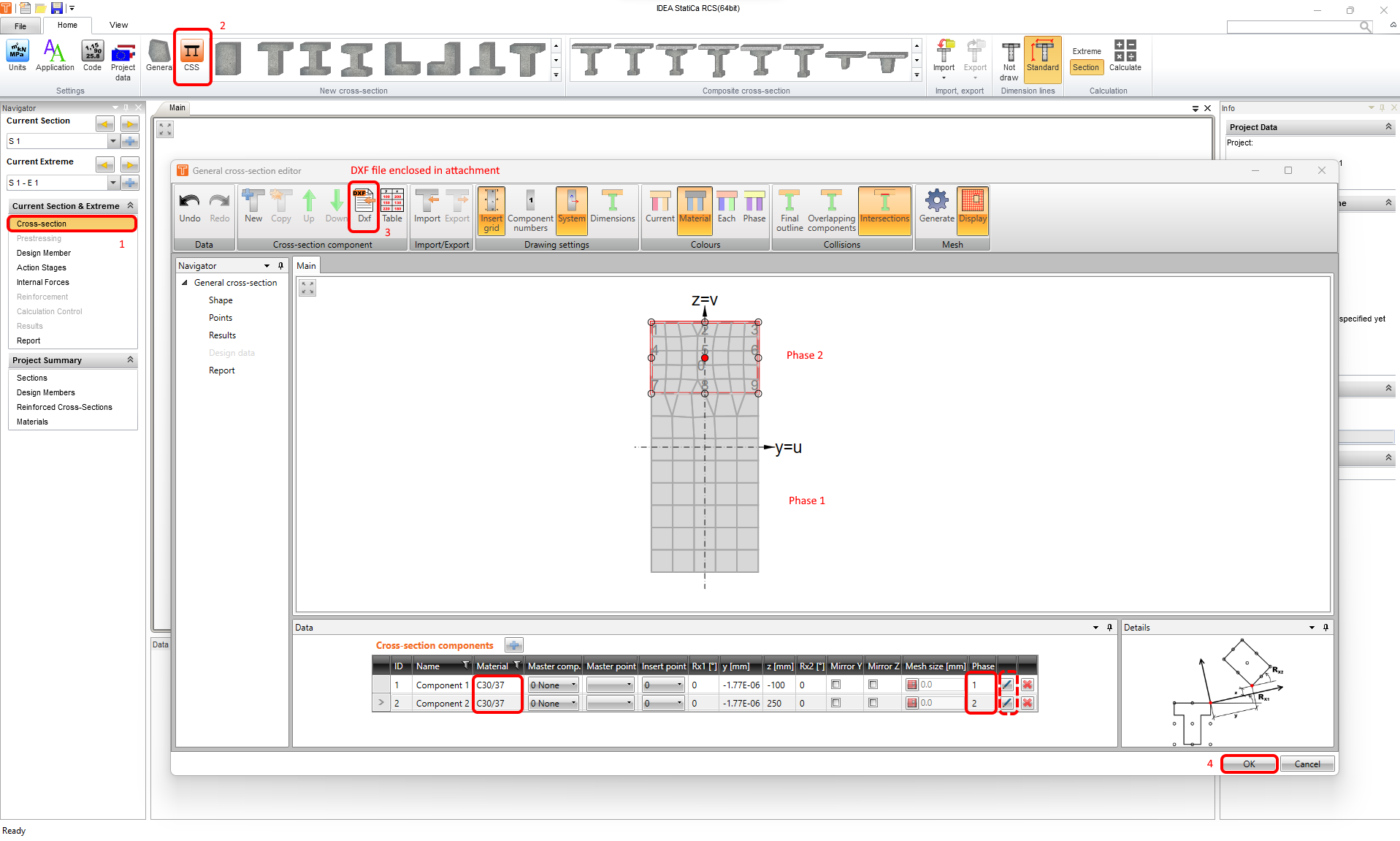1400x841 pixels.
Task: Open Project data in the ribbon
Action: coord(123,61)
